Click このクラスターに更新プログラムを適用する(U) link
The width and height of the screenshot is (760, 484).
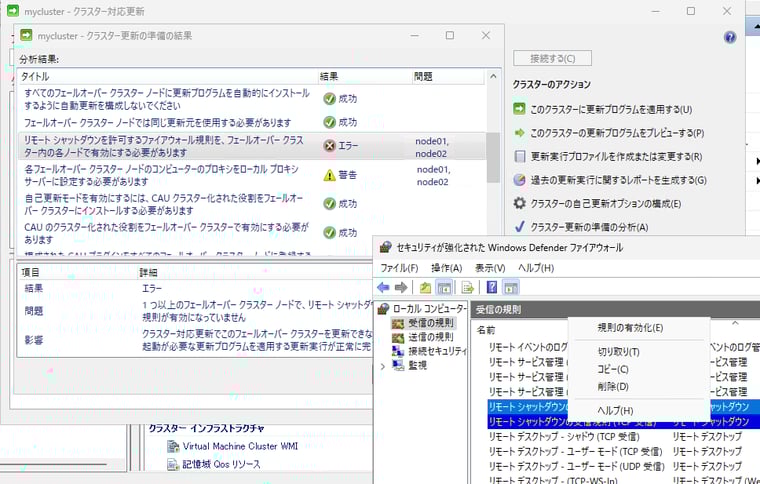pyautogui.click(x=611, y=109)
